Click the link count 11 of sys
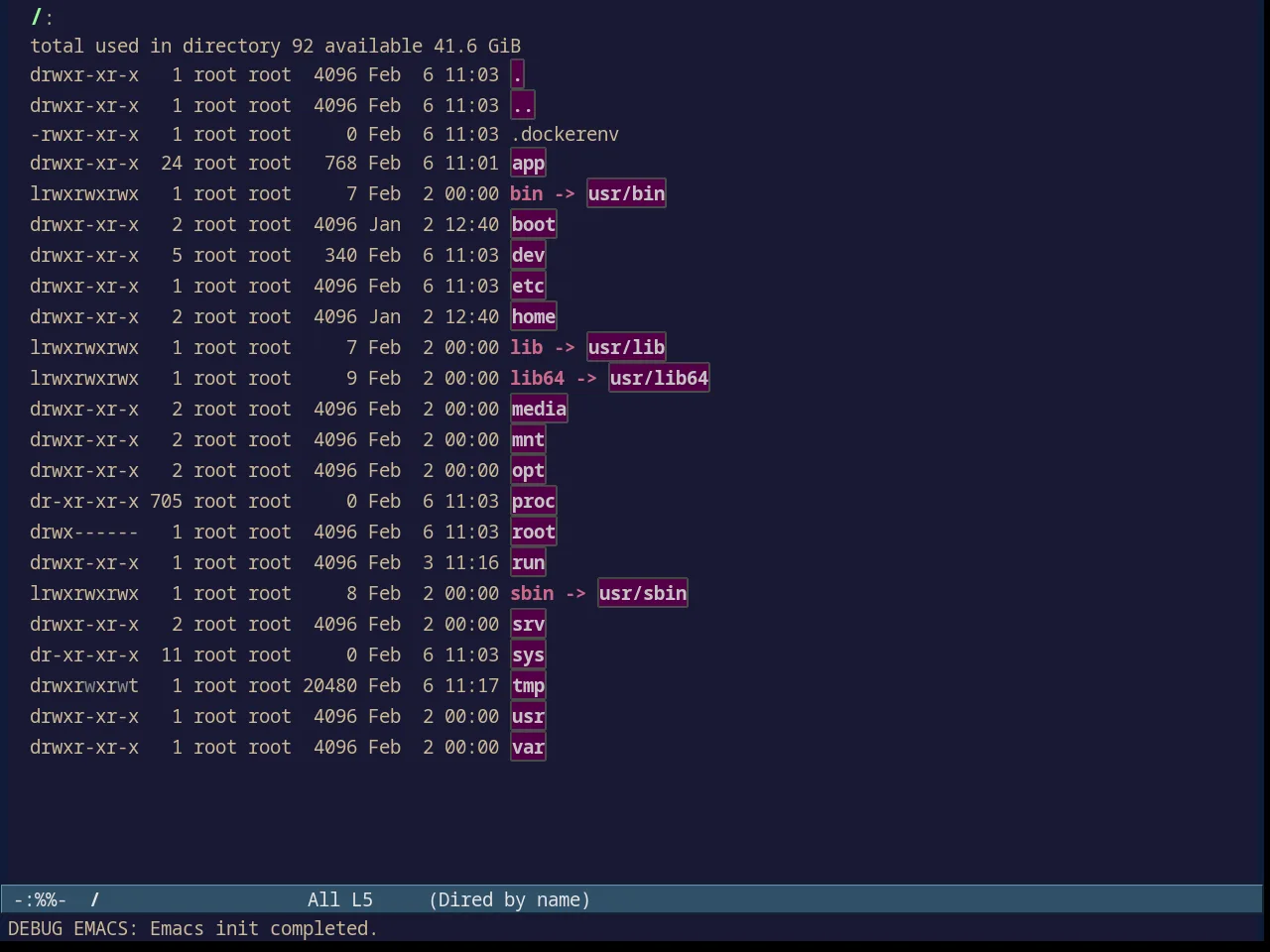Image resolution: width=1270 pixels, height=952 pixels. (172, 654)
